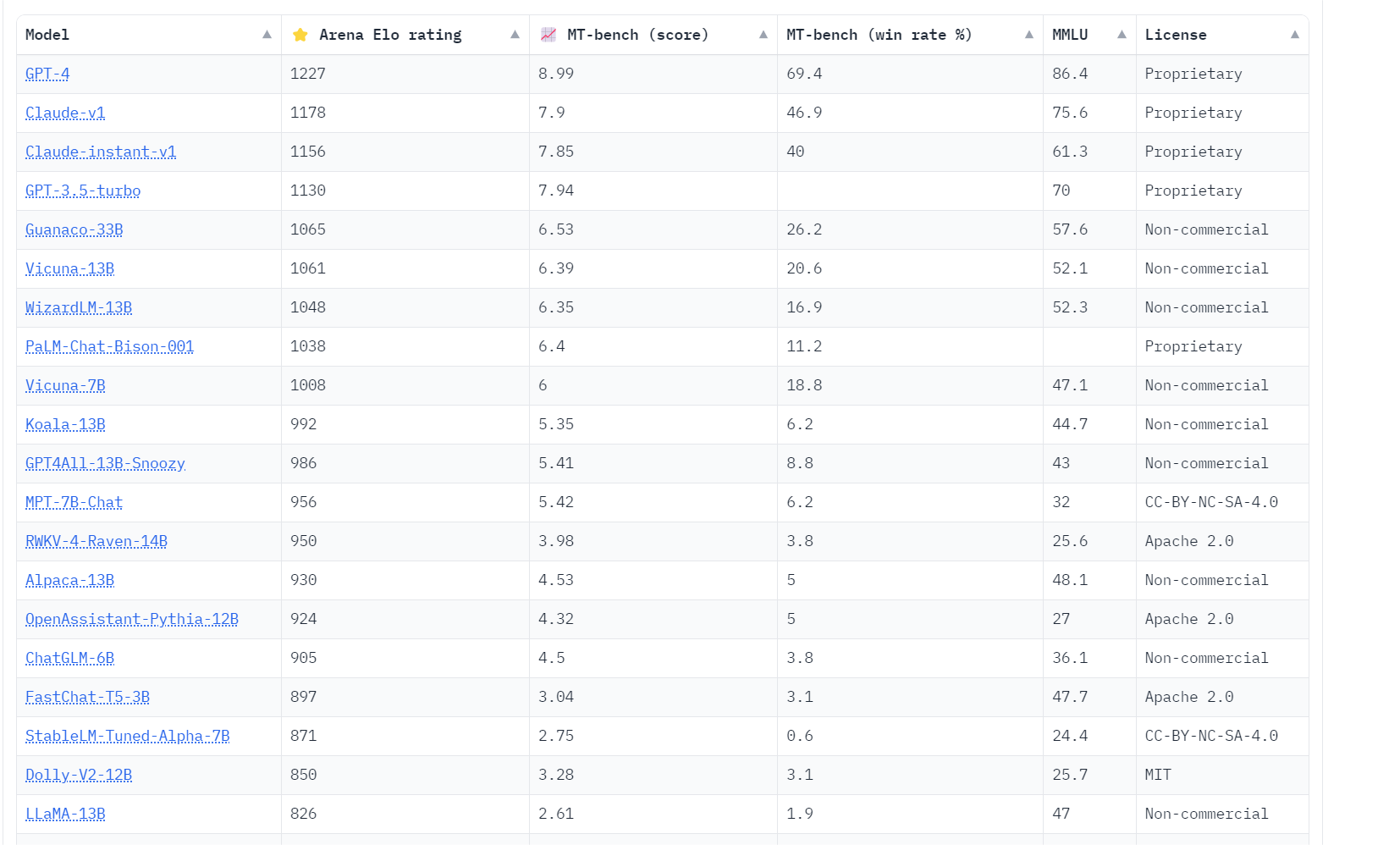The width and height of the screenshot is (1400, 845).
Task: Select WizardLM-13B's Elo rating 1048
Action: tap(308, 307)
